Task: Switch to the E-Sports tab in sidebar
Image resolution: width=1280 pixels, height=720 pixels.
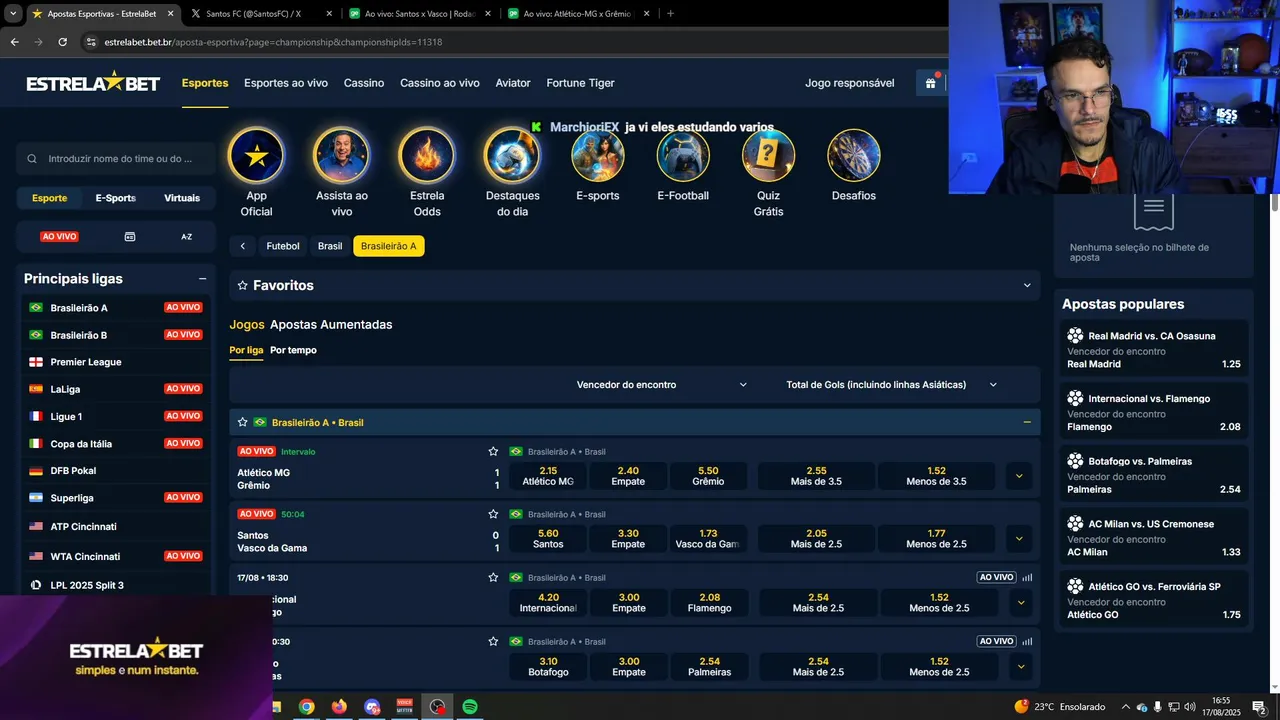Action: coord(116,198)
